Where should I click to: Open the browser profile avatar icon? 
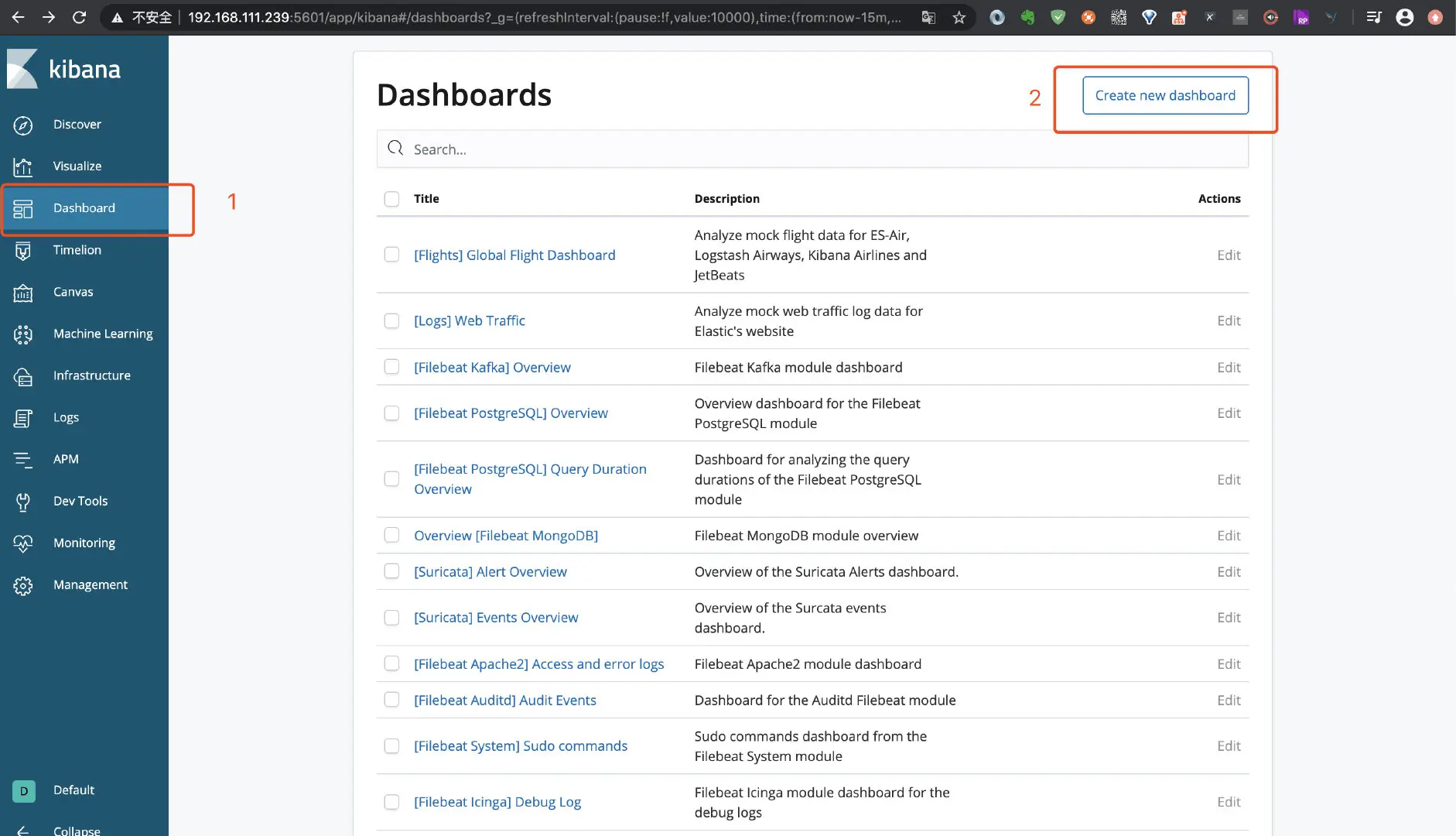pyautogui.click(x=1405, y=17)
